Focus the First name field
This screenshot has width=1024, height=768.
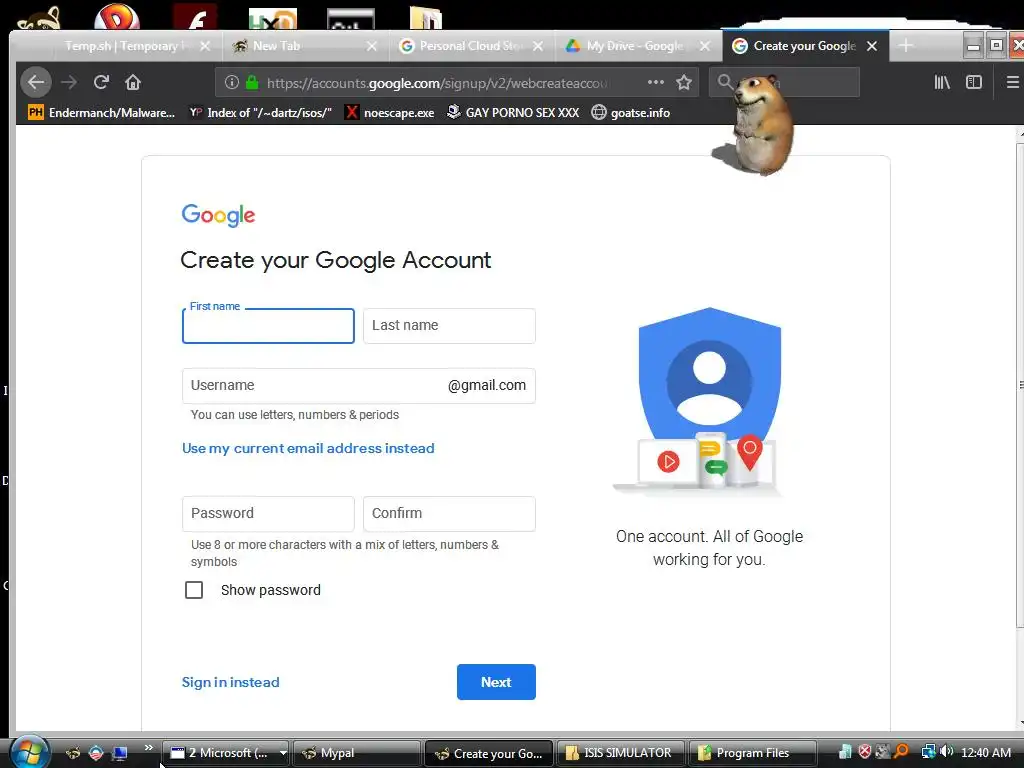click(x=268, y=326)
